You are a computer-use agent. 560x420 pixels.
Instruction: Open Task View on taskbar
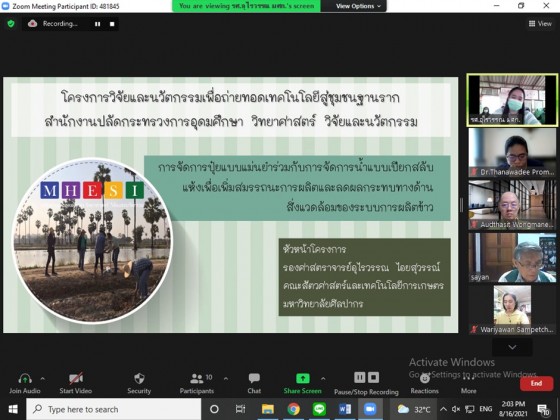[241, 409]
